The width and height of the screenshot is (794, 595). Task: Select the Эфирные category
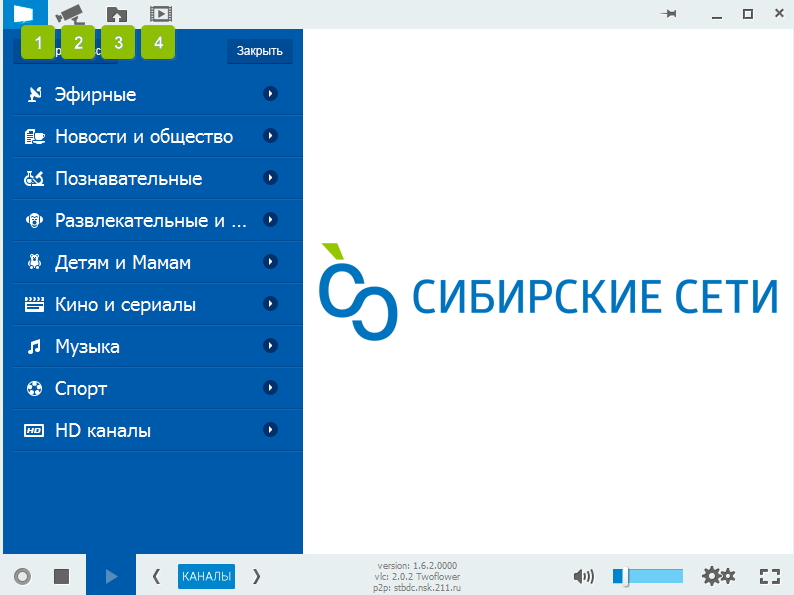(158, 94)
